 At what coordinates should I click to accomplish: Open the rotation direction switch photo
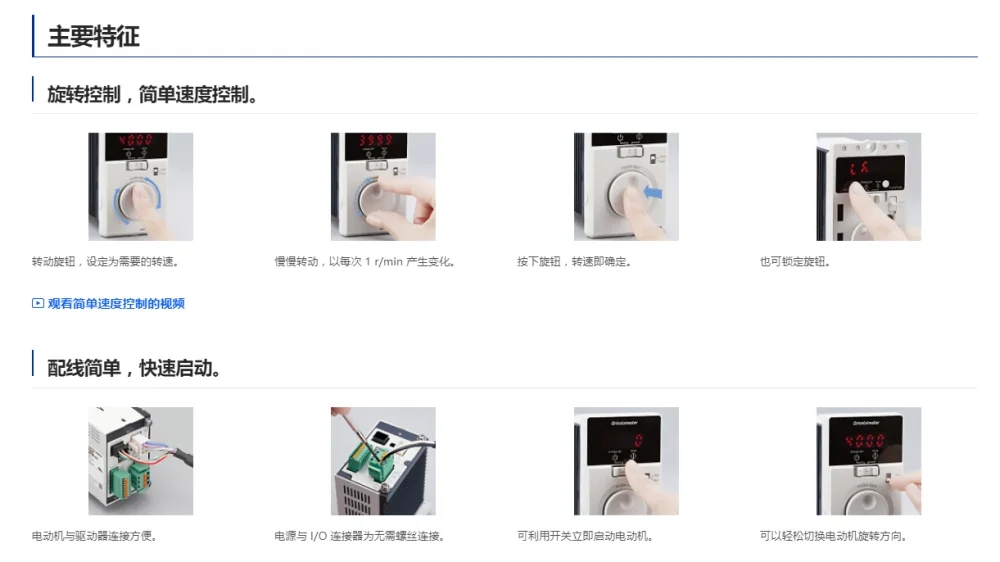point(869,461)
